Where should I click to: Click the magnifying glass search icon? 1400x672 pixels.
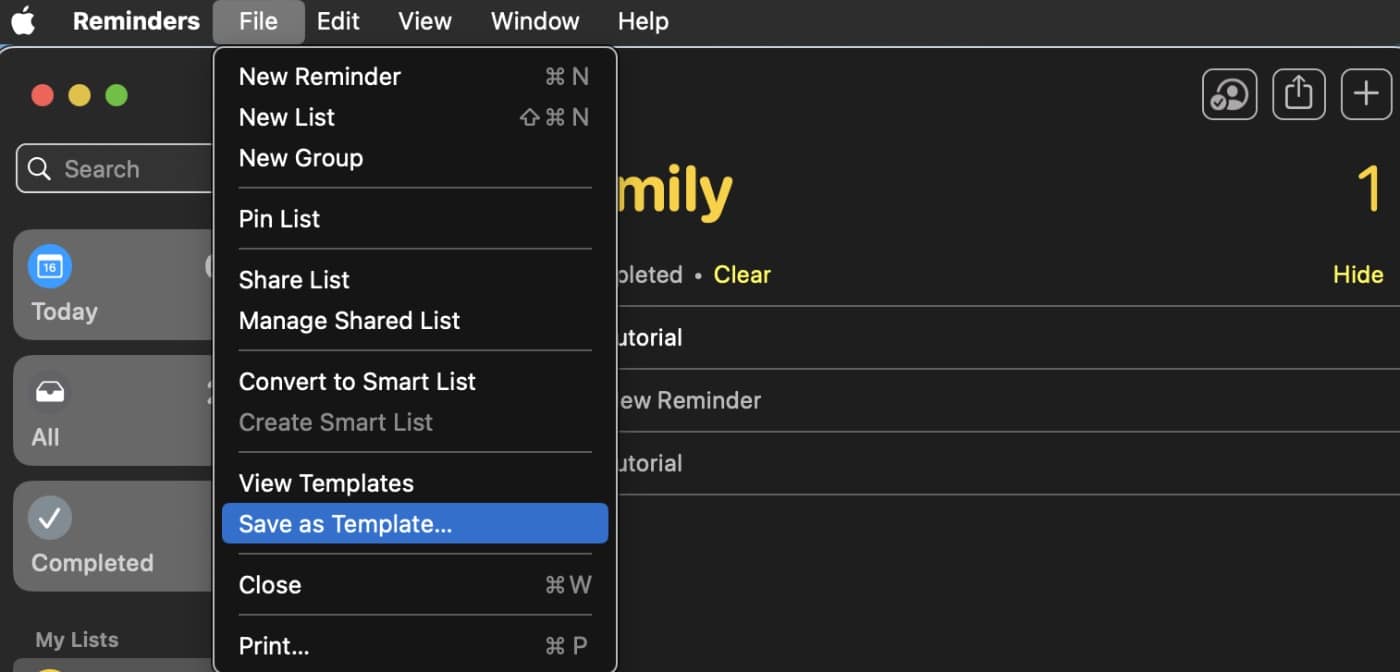[40, 169]
